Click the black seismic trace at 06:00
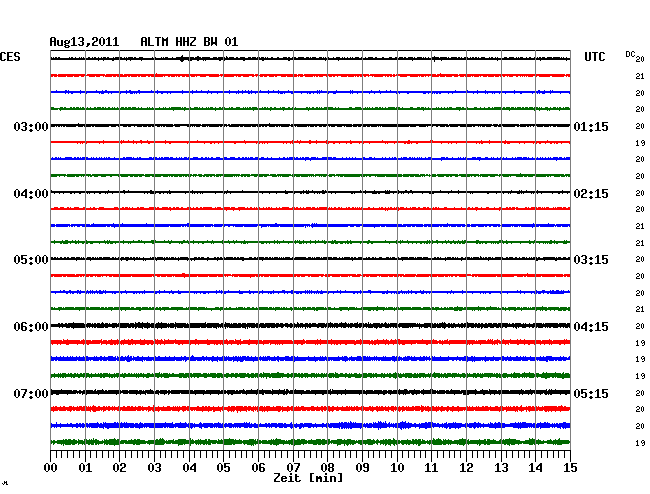This screenshot has width=650, height=494. point(310,325)
